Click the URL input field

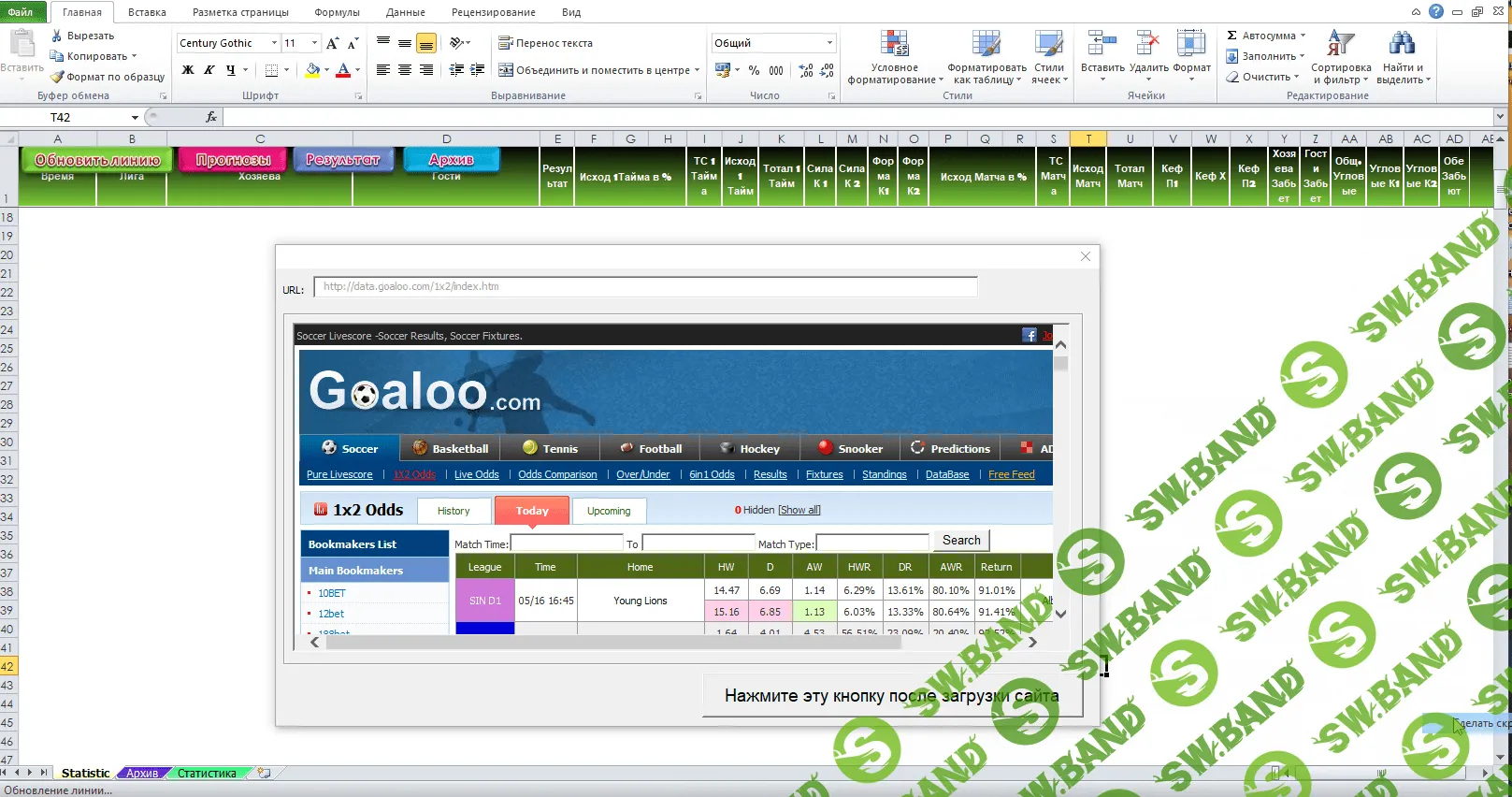coord(645,286)
